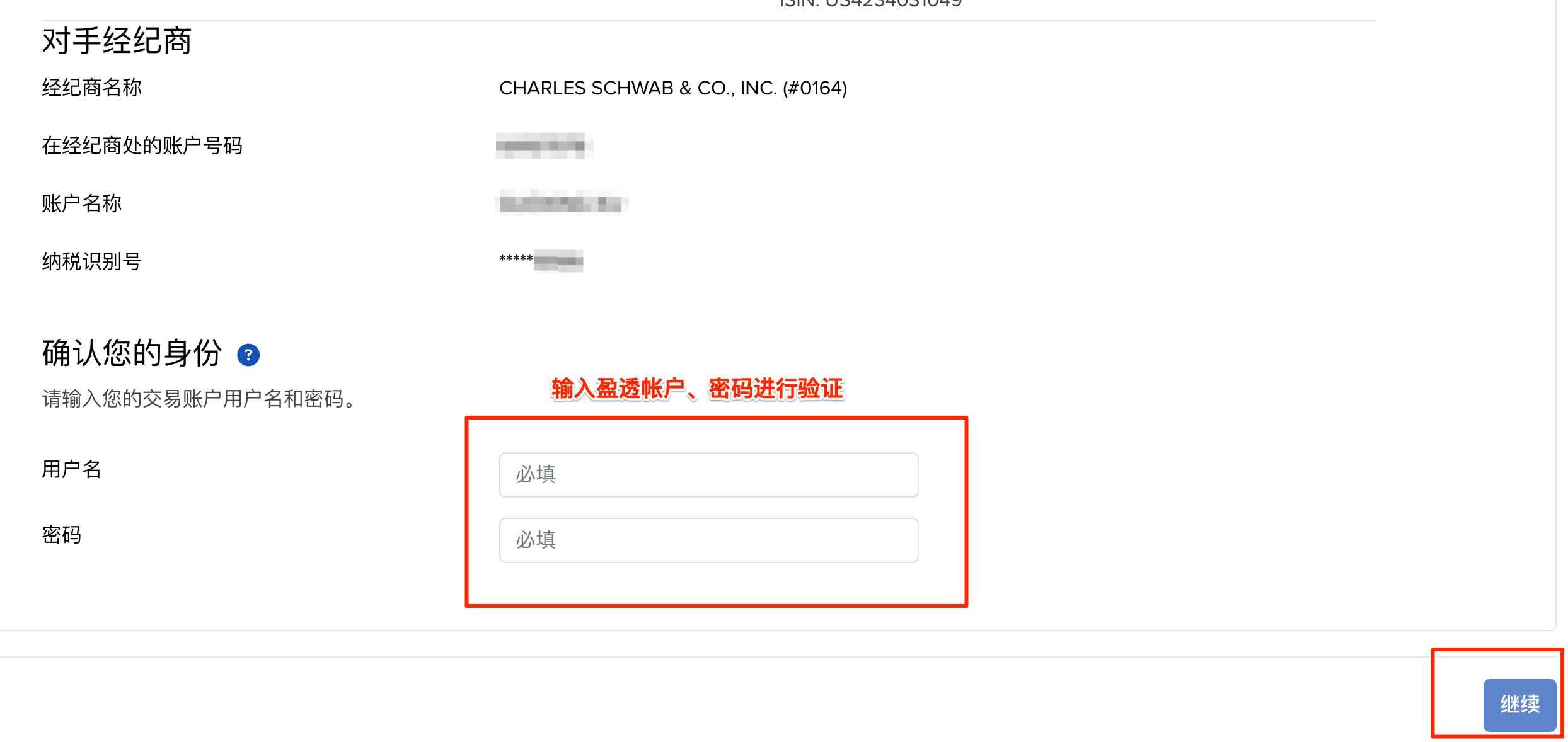Click the 经纪商名称 label
Image resolution: width=1568 pixels, height=742 pixels.
(x=92, y=88)
